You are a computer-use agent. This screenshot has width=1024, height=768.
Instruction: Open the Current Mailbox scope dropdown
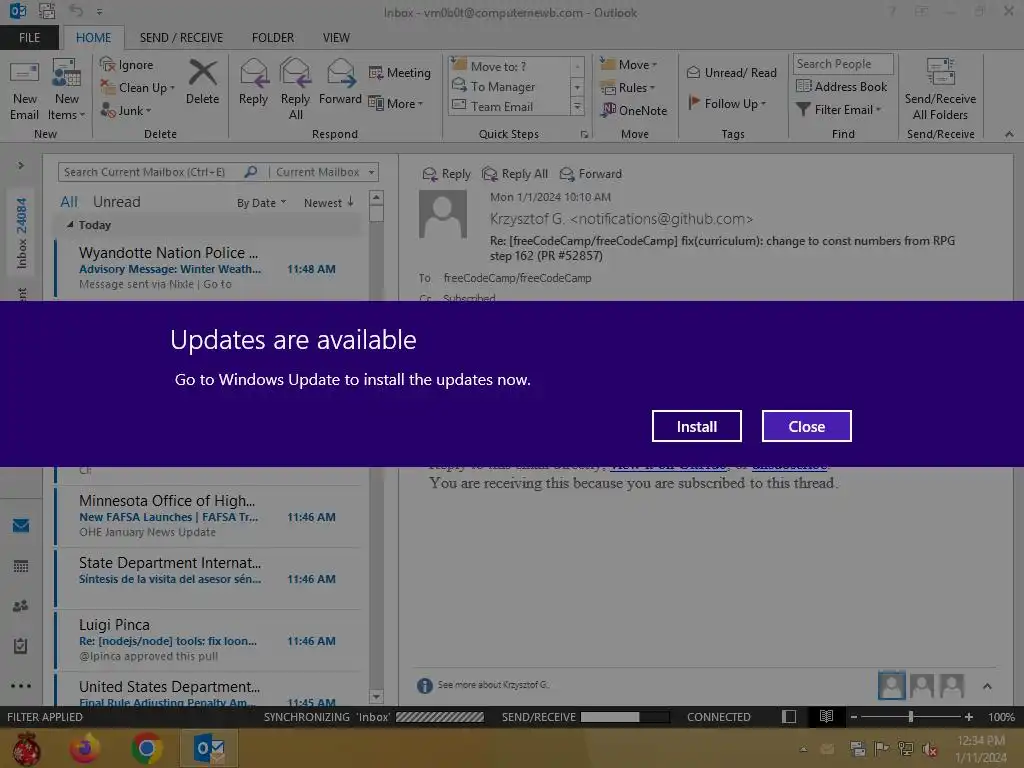click(x=325, y=172)
